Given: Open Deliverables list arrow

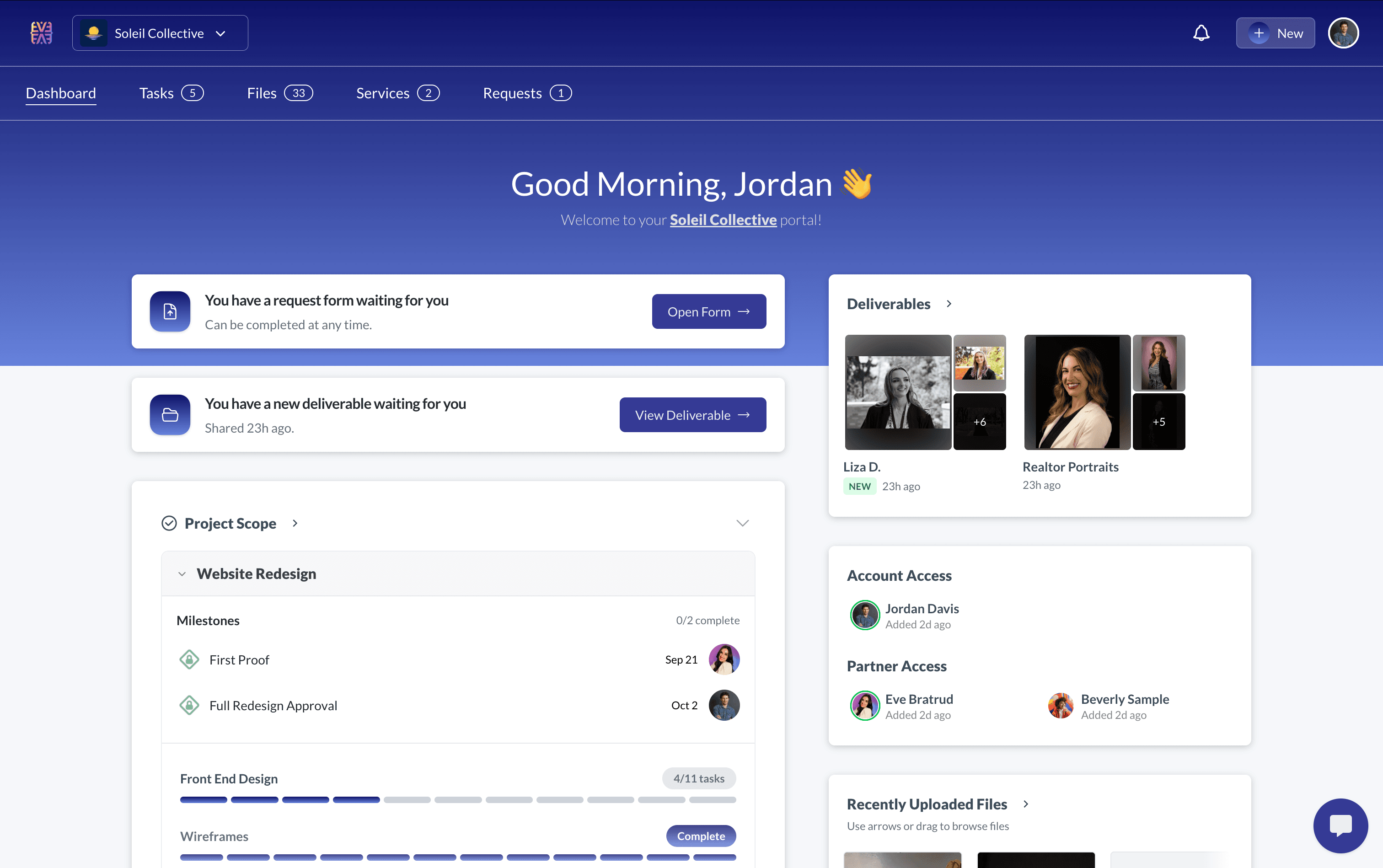Looking at the screenshot, I should (949, 304).
